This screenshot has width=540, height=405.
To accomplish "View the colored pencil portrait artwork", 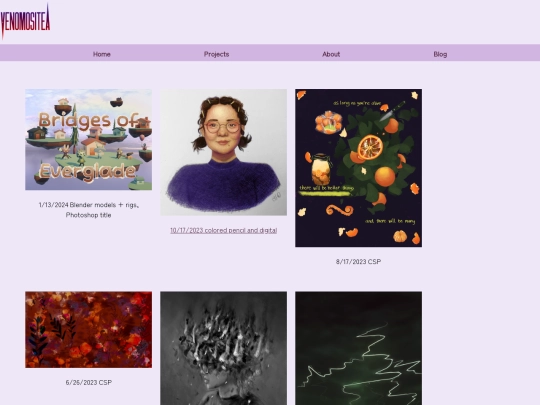I will coord(224,152).
